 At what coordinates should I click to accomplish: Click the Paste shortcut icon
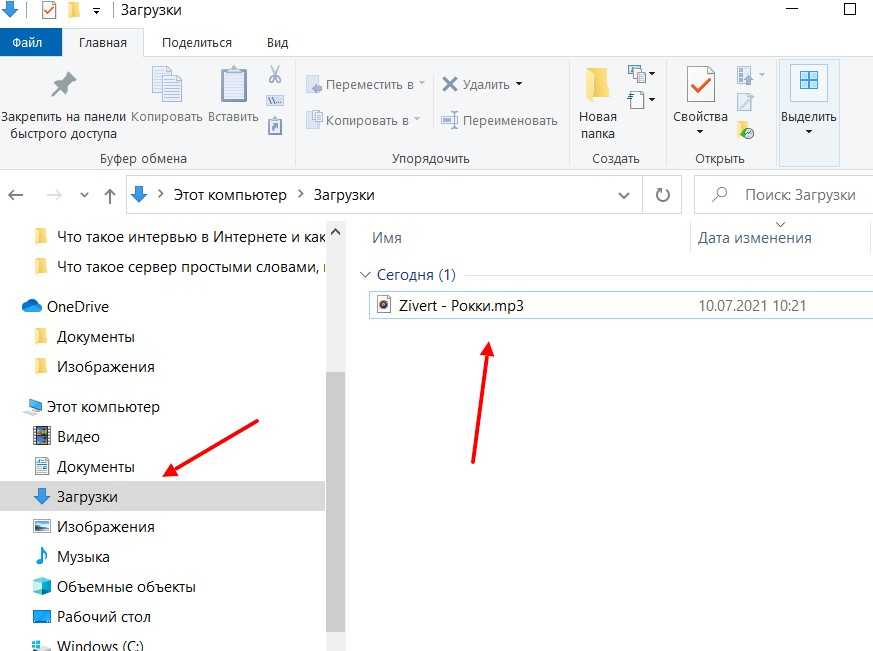[x=275, y=126]
